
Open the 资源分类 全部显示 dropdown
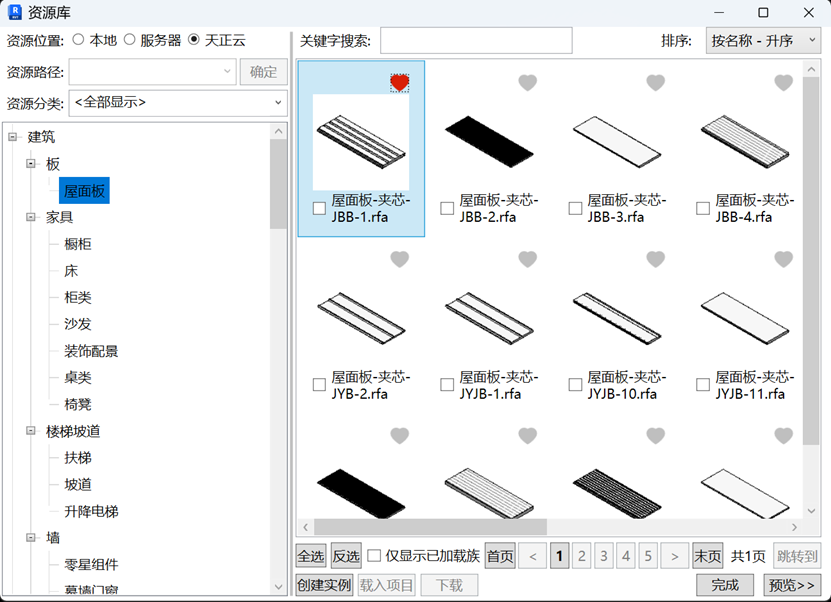(x=178, y=103)
